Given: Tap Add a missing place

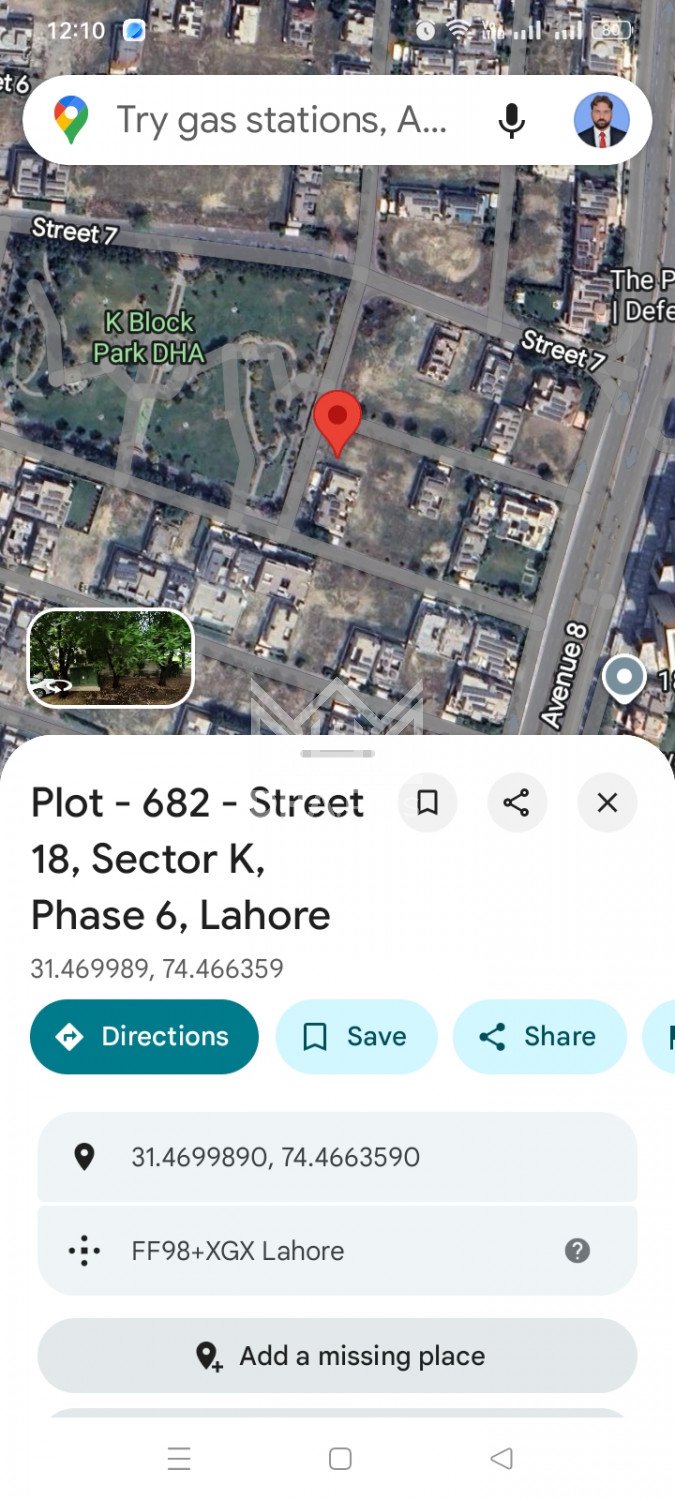Looking at the screenshot, I should tap(337, 1355).
